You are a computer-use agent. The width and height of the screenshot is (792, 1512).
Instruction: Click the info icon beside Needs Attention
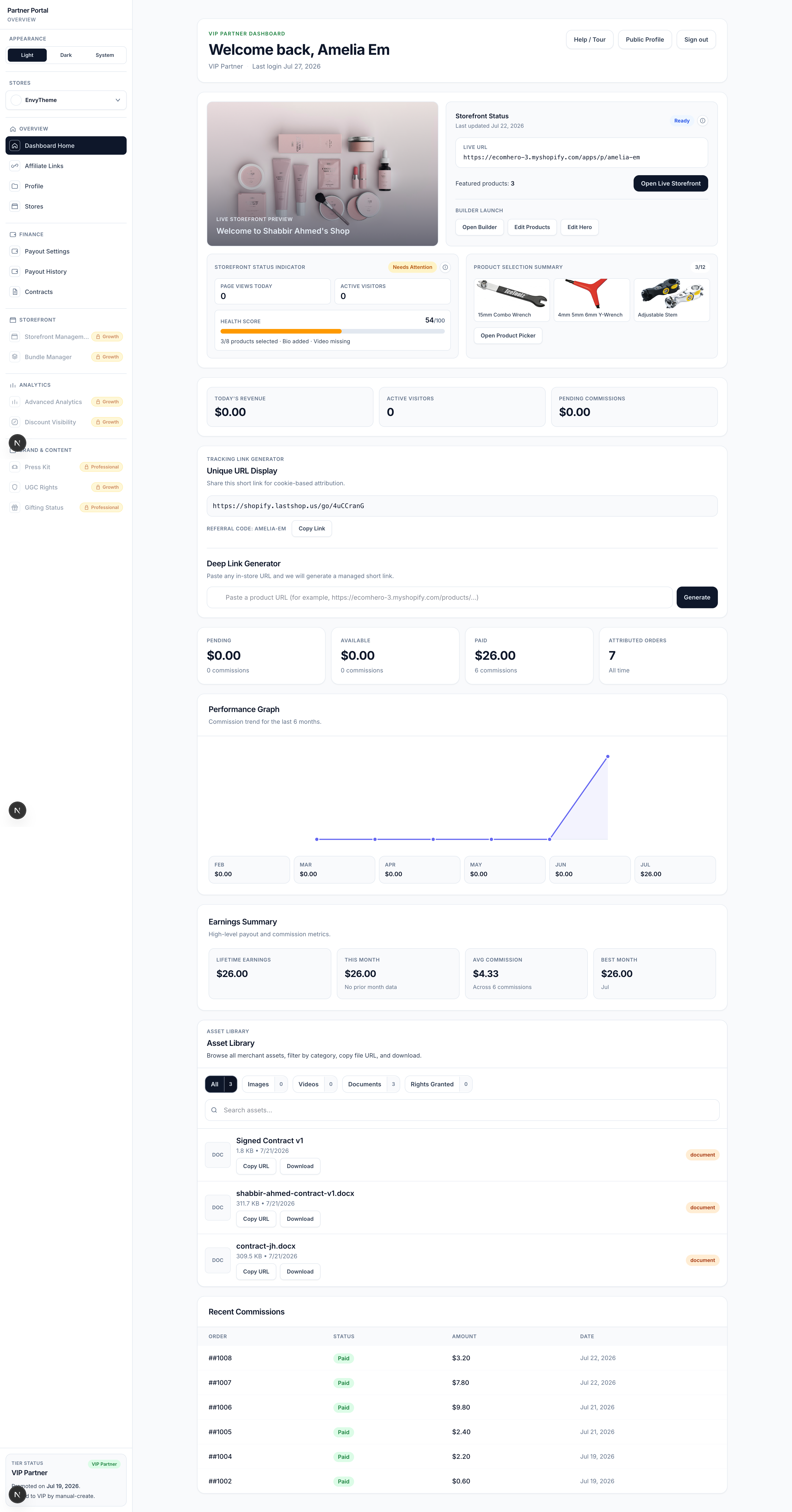tap(445, 267)
